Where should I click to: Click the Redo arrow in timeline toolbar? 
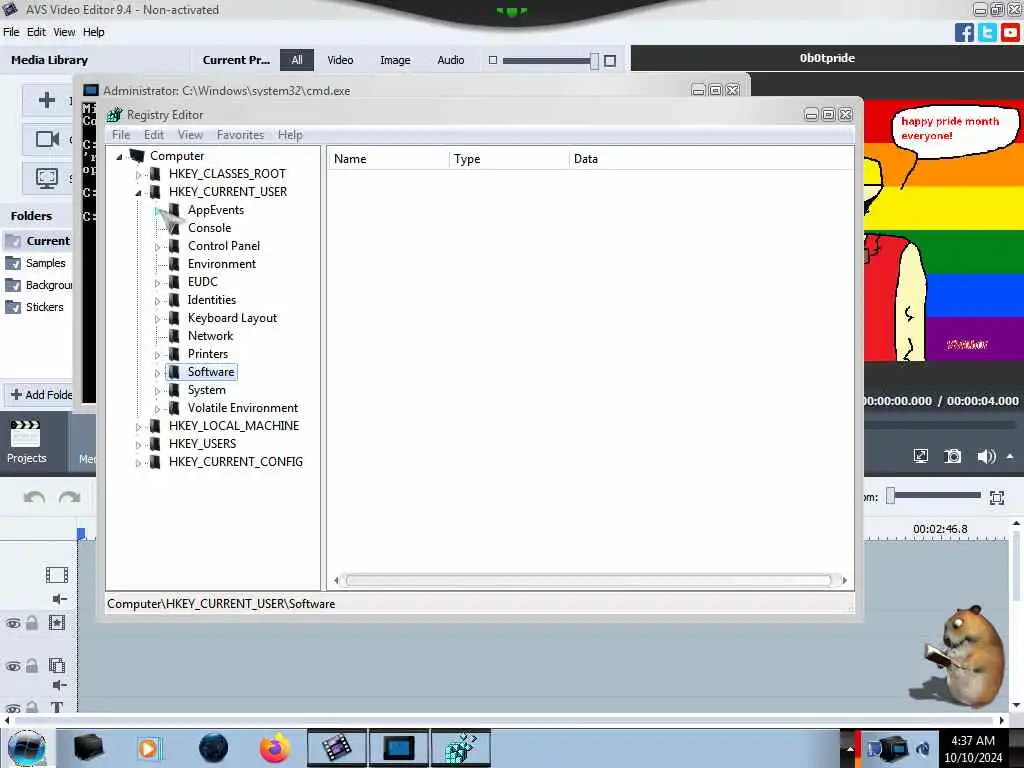click(x=69, y=498)
